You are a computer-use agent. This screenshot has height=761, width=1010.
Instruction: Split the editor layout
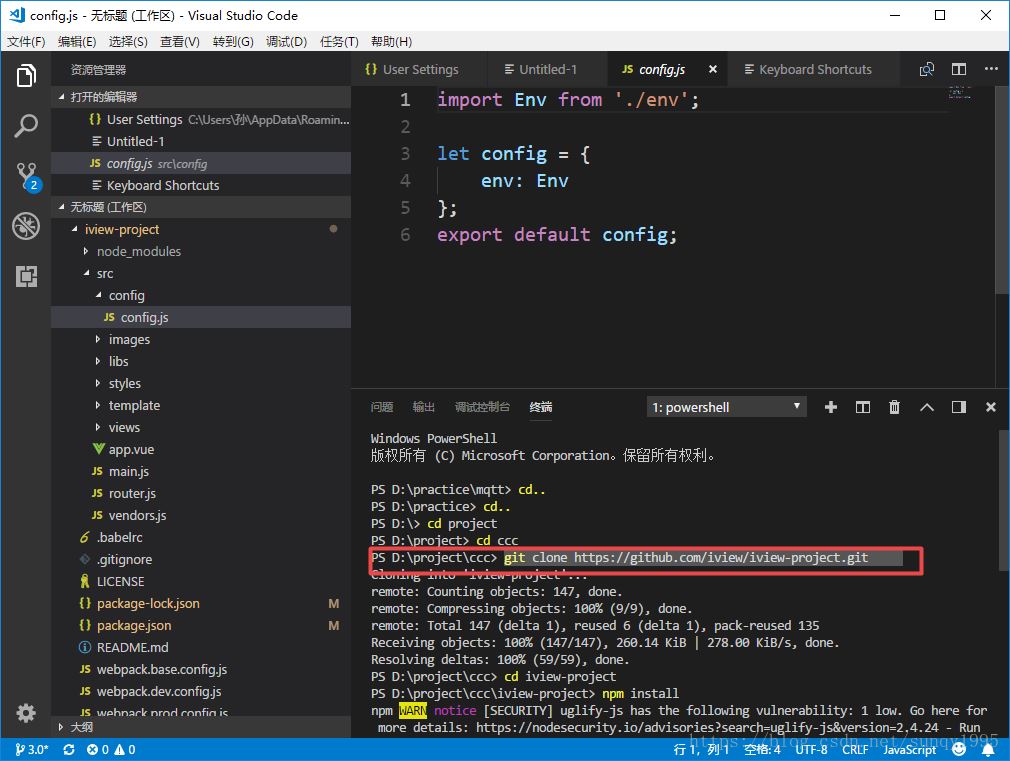pyautogui.click(x=959, y=69)
